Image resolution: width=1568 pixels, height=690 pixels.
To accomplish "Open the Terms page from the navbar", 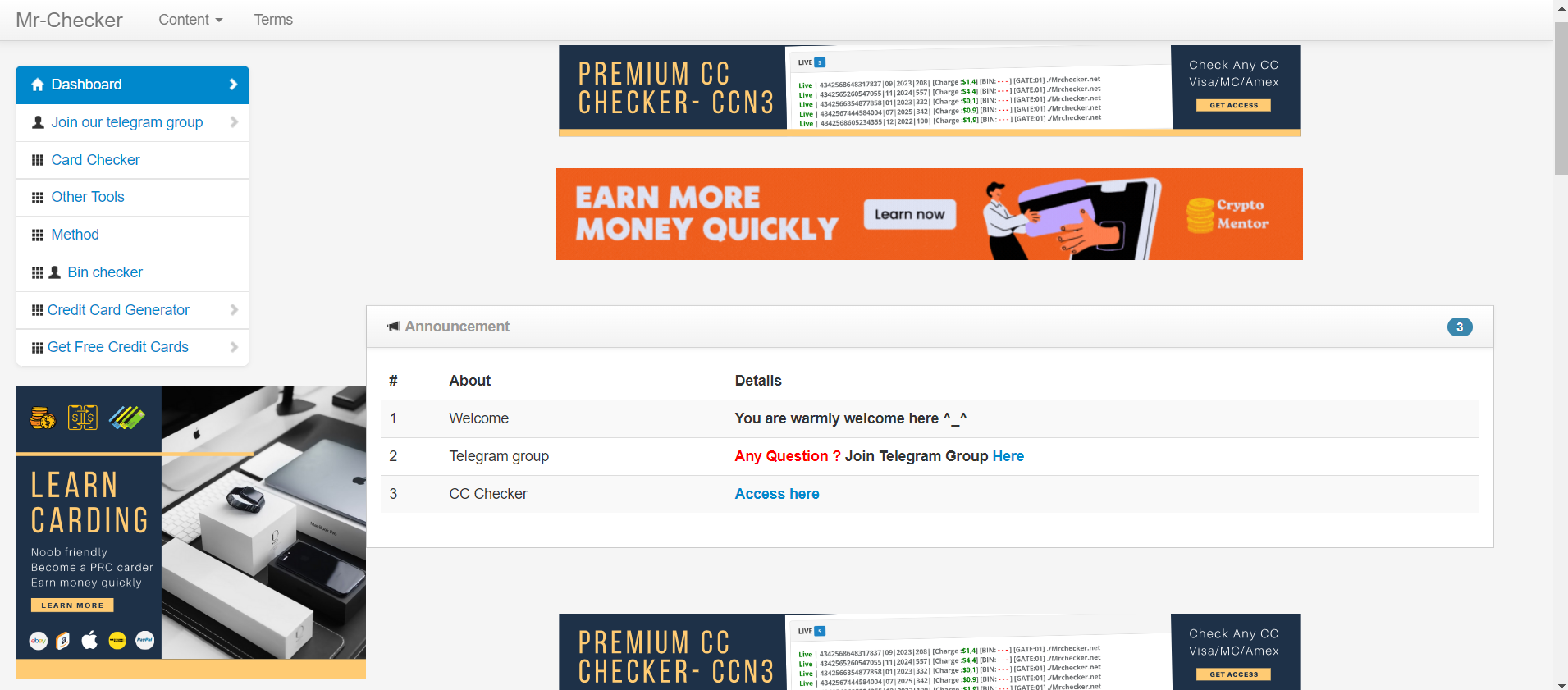I will click(x=273, y=20).
